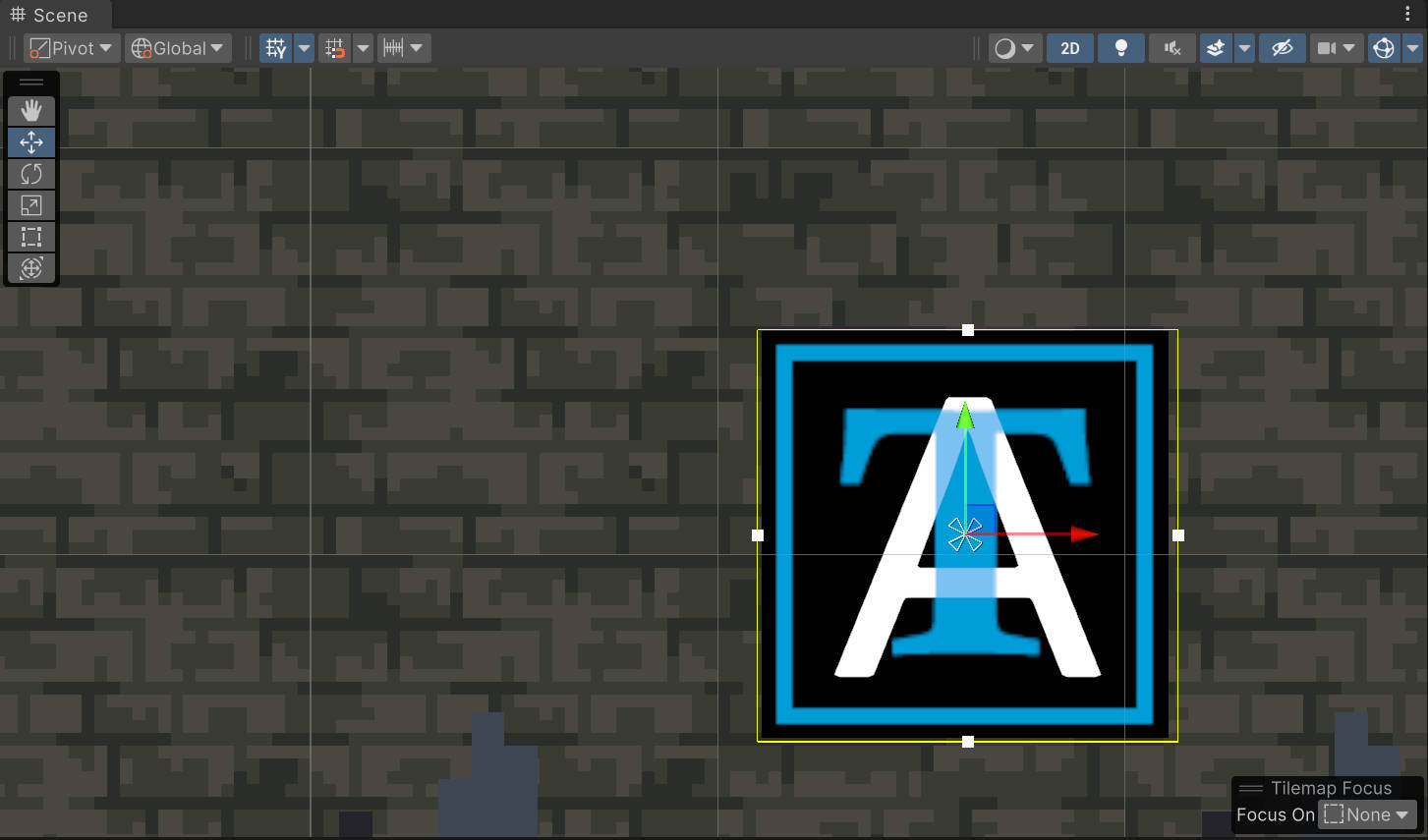Image resolution: width=1428 pixels, height=840 pixels.
Task: Open the Pivot handle position dropdown
Action: 72,48
